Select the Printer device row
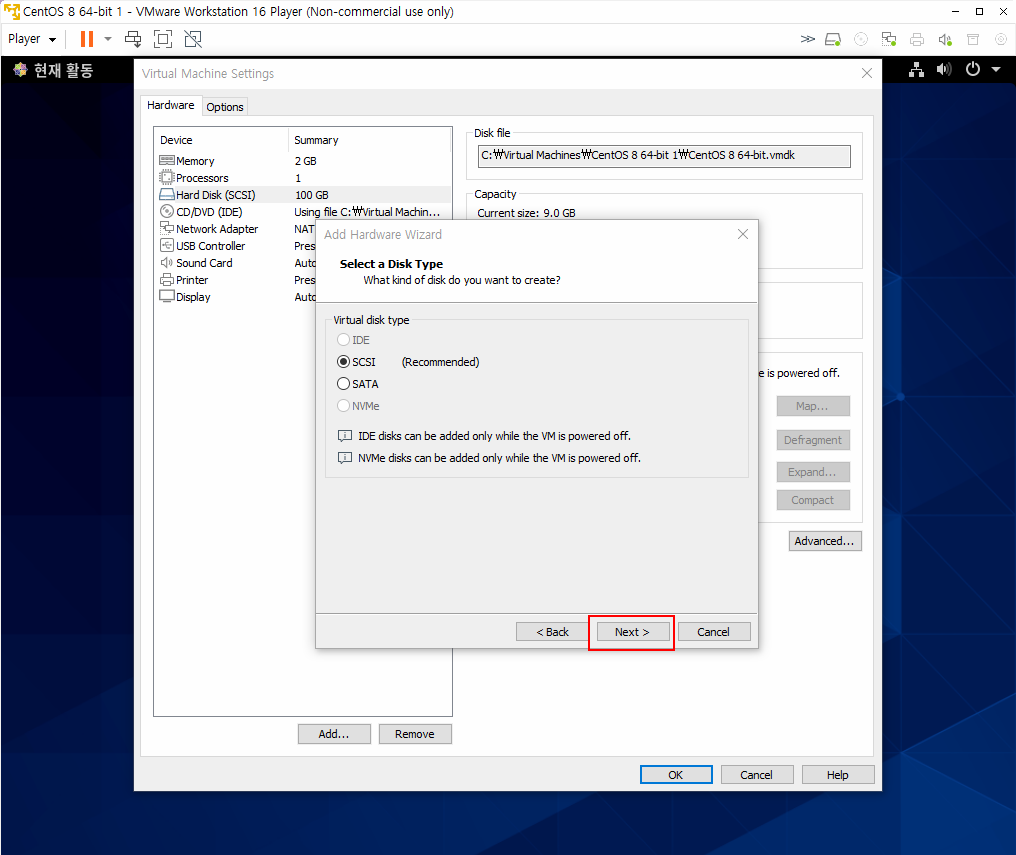The height and width of the screenshot is (855, 1016). 237,280
